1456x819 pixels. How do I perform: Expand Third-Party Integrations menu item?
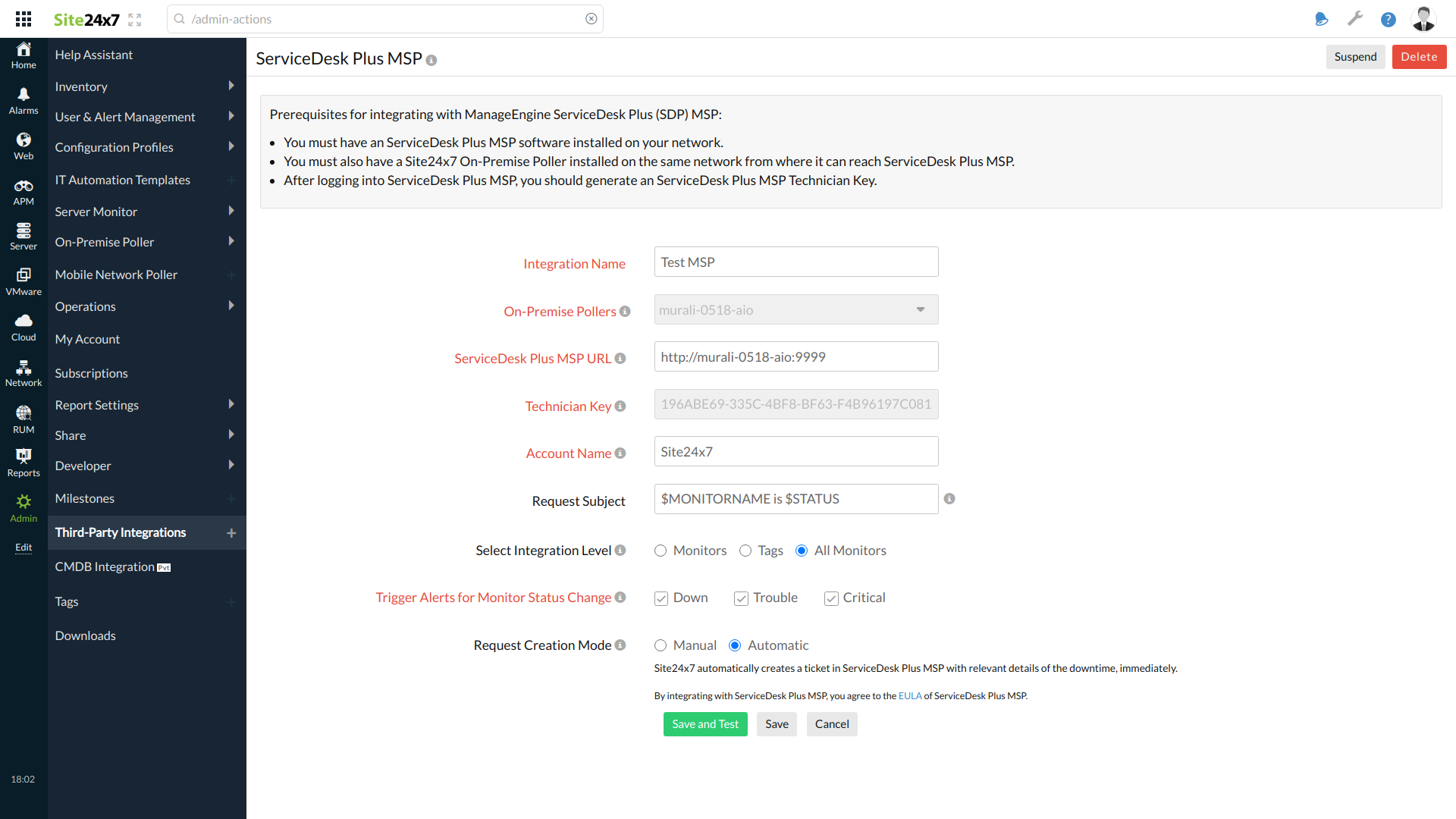coord(231,532)
